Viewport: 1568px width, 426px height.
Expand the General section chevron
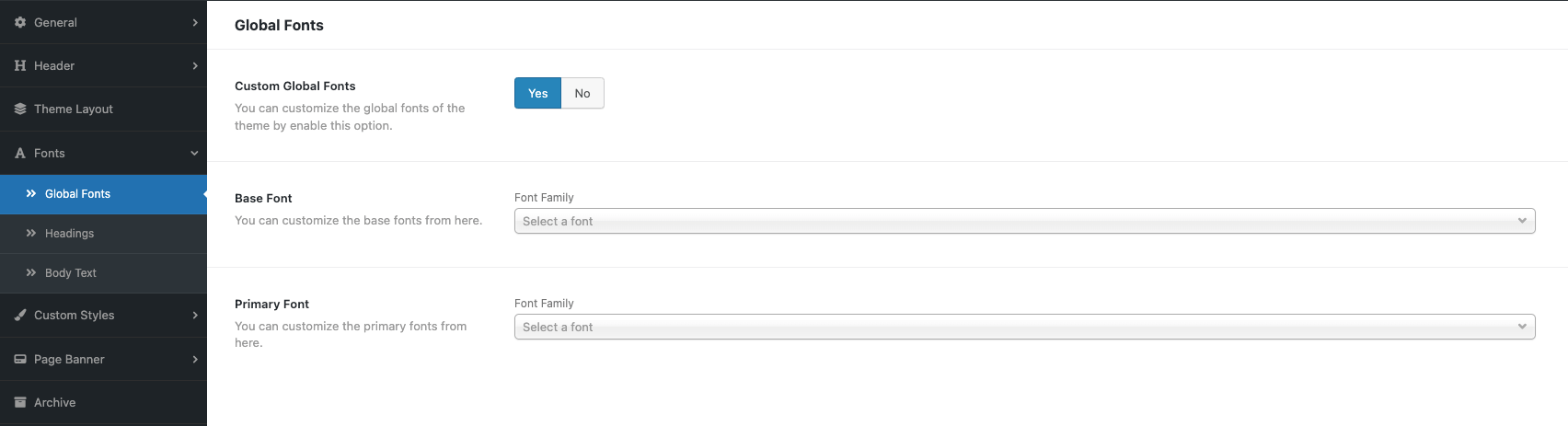(x=195, y=22)
